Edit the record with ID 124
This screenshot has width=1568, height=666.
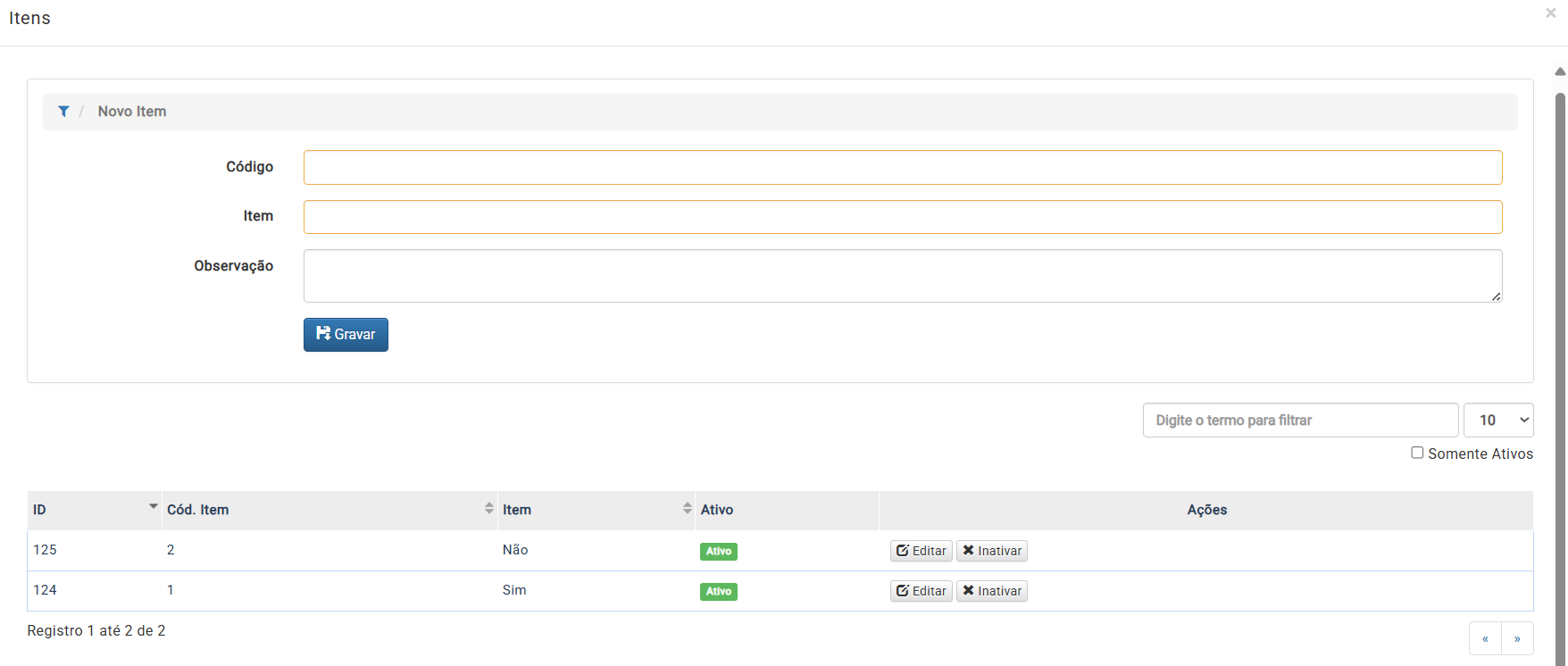click(x=921, y=591)
